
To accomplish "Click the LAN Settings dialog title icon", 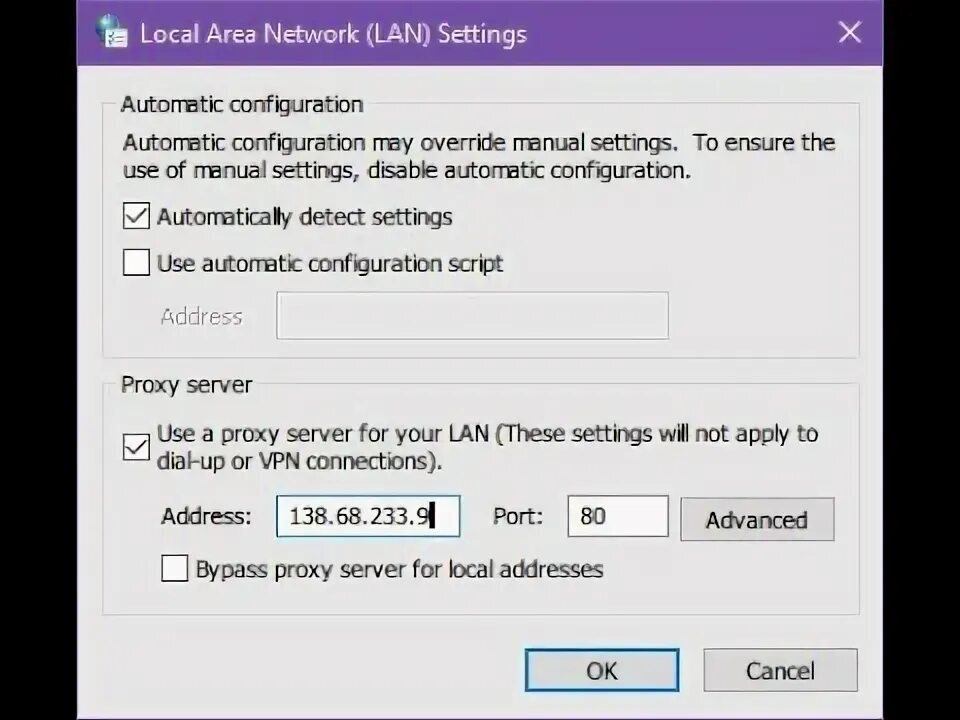I will [x=112, y=32].
